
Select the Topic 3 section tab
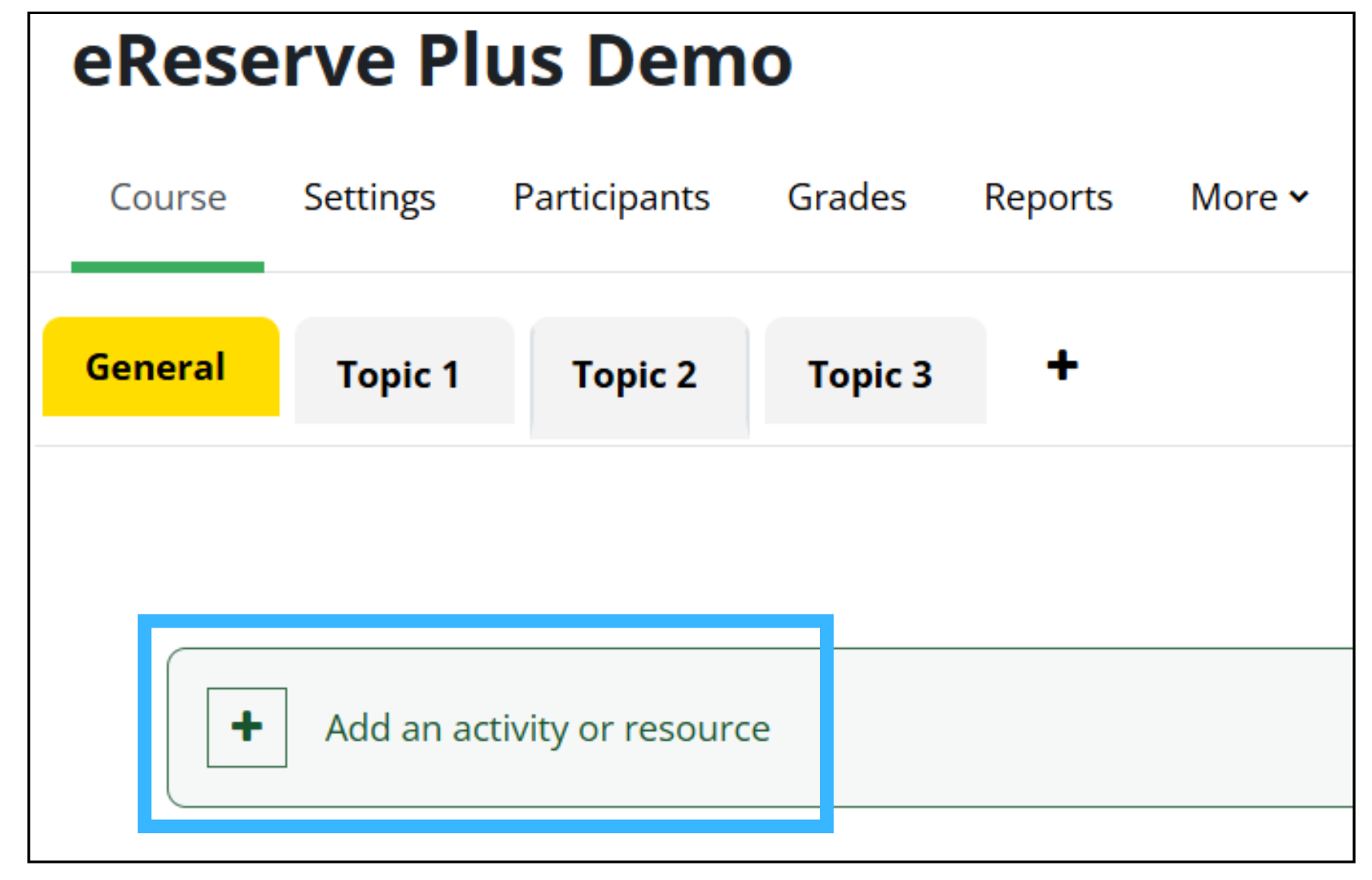876,371
